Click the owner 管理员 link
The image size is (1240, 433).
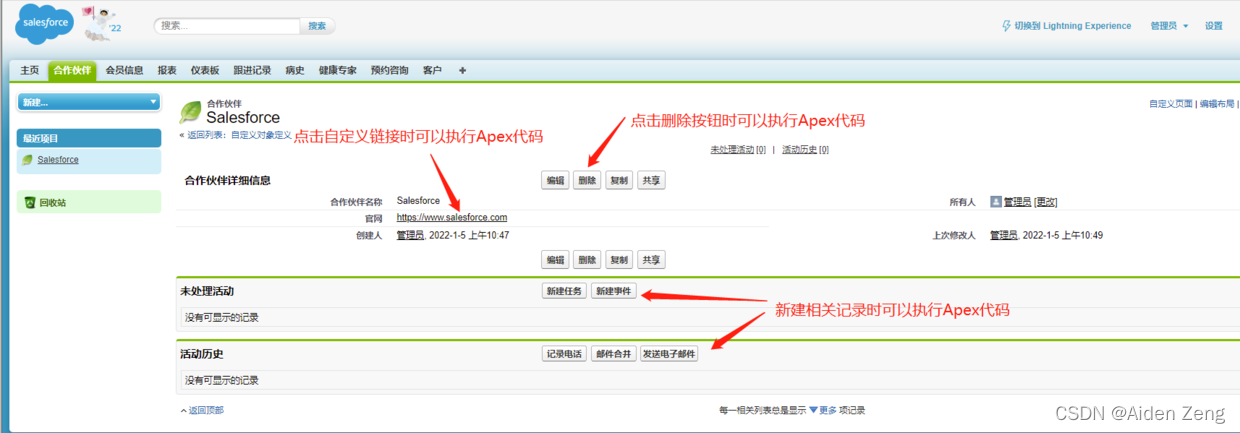1018,202
